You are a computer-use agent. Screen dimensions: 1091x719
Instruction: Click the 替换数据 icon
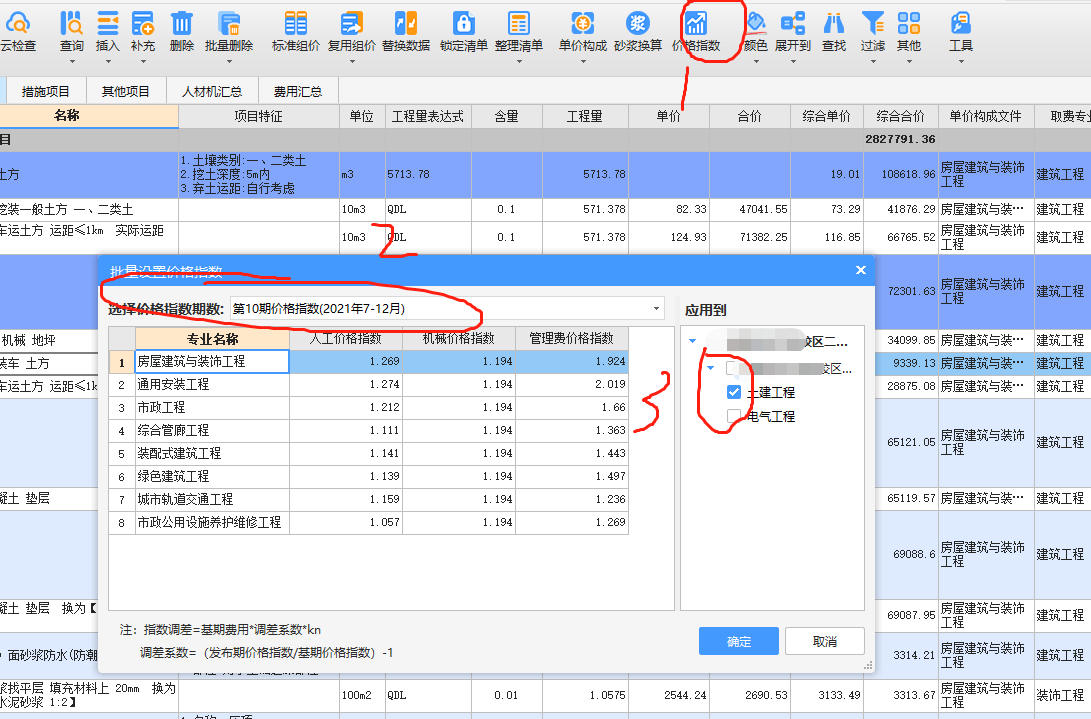[x=406, y=24]
